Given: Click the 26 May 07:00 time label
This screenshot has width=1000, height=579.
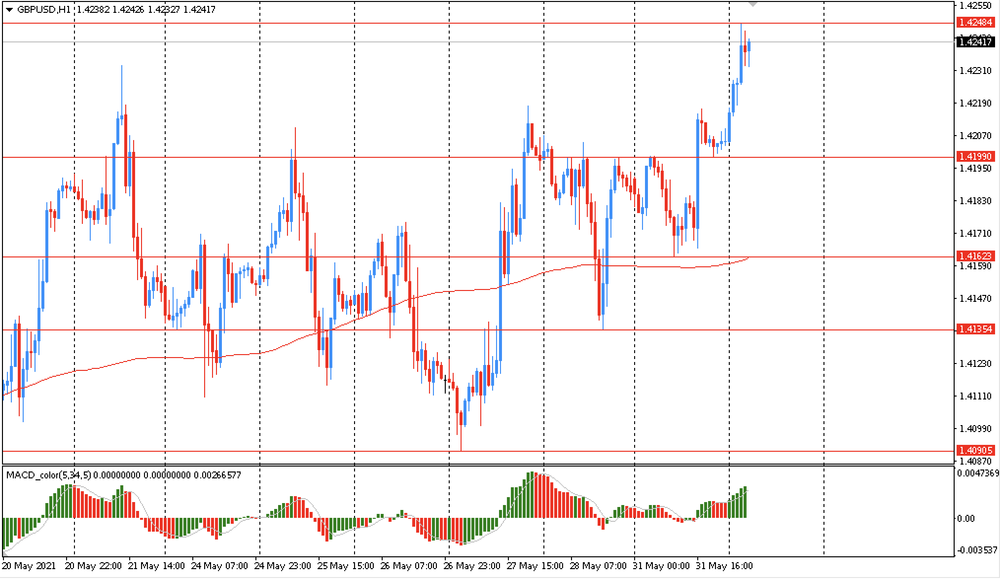Looking at the screenshot, I should (x=409, y=566).
